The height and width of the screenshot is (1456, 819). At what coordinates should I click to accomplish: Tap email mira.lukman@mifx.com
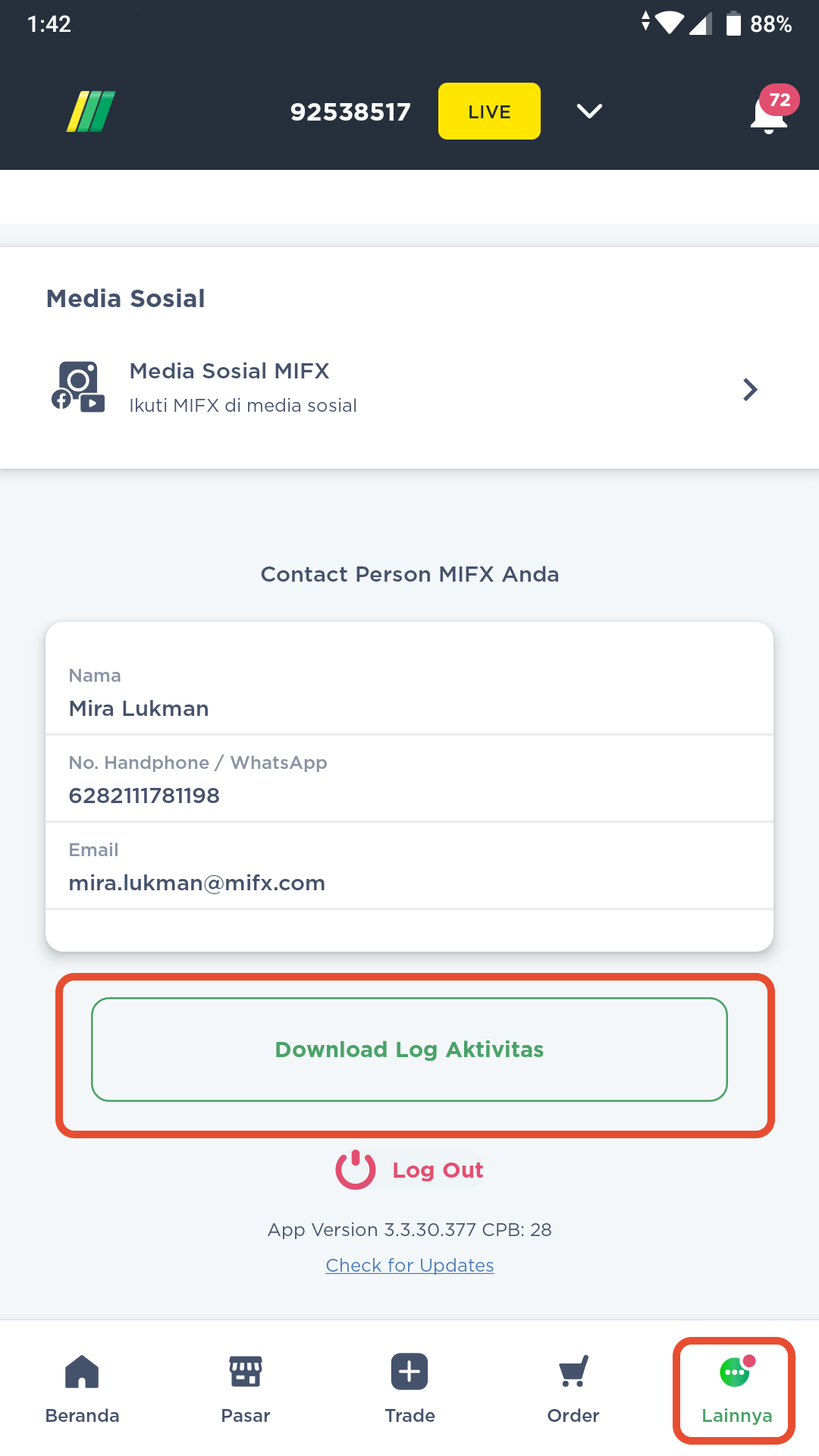coord(197,883)
